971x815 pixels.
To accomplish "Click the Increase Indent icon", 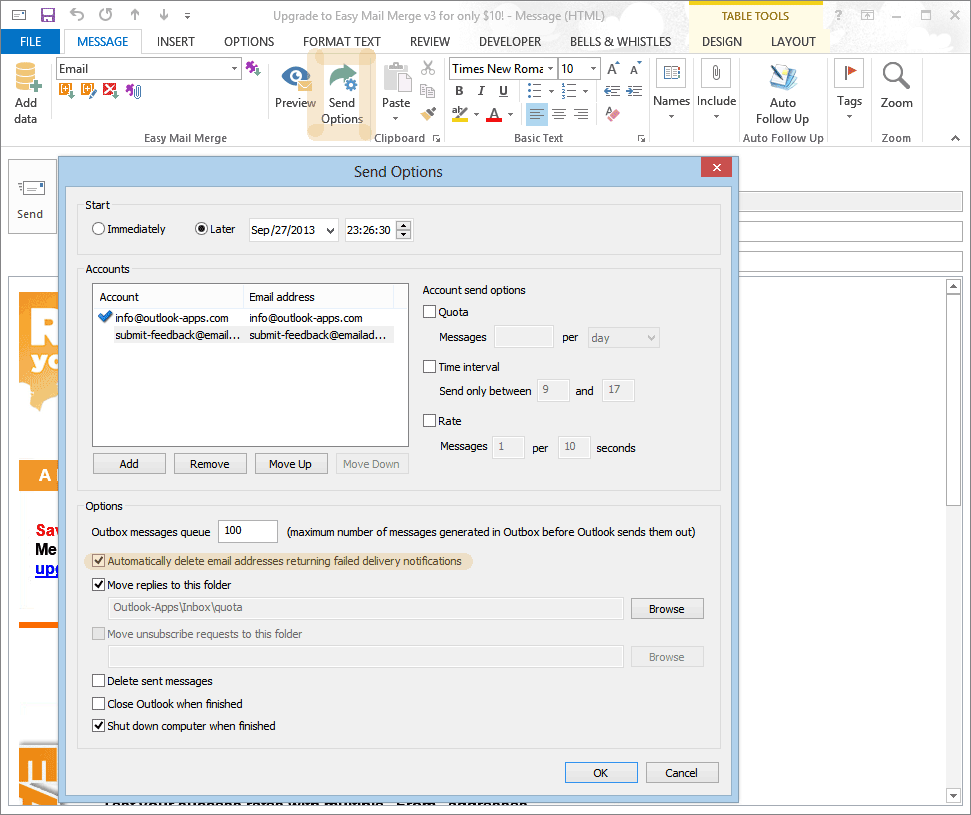I will tap(634, 91).
